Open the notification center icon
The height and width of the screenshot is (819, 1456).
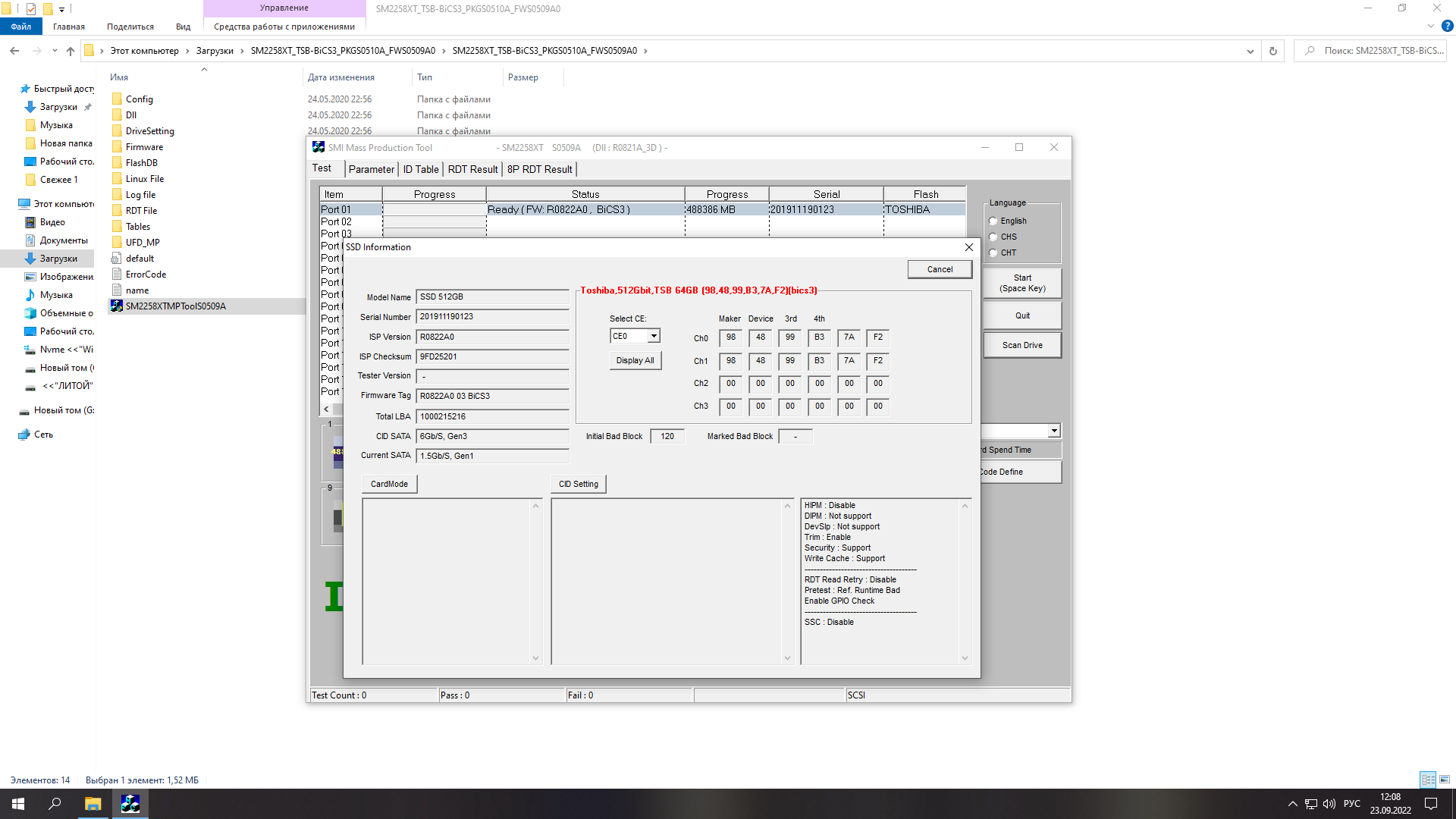pyautogui.click(x=1431, y=804)
